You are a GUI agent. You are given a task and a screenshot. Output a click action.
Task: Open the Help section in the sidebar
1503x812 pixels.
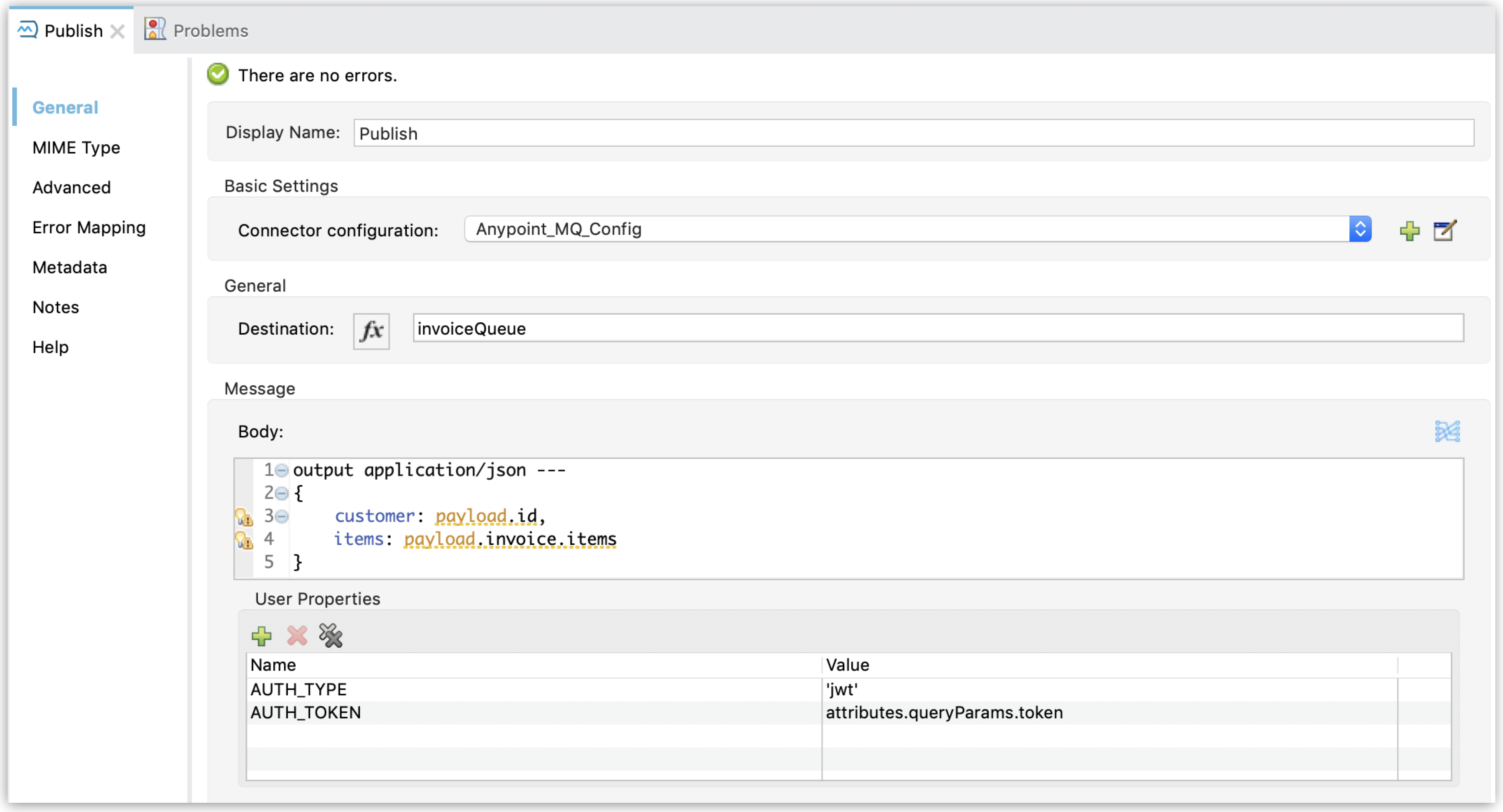click(50, 347)
